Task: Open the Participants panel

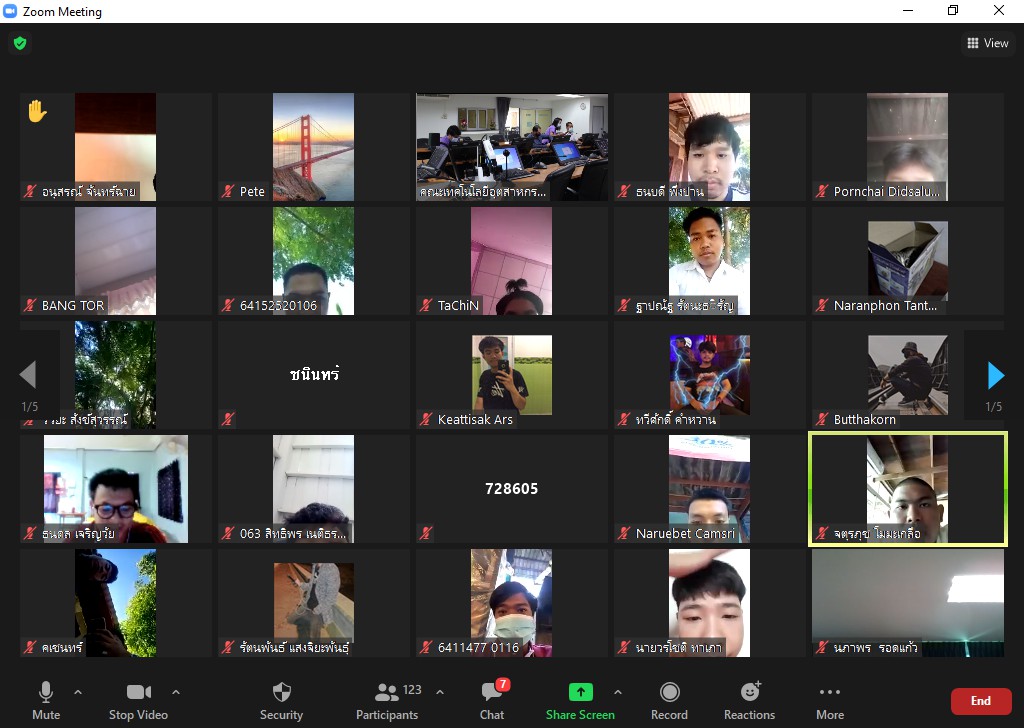Action: click(x=387, y=701)
